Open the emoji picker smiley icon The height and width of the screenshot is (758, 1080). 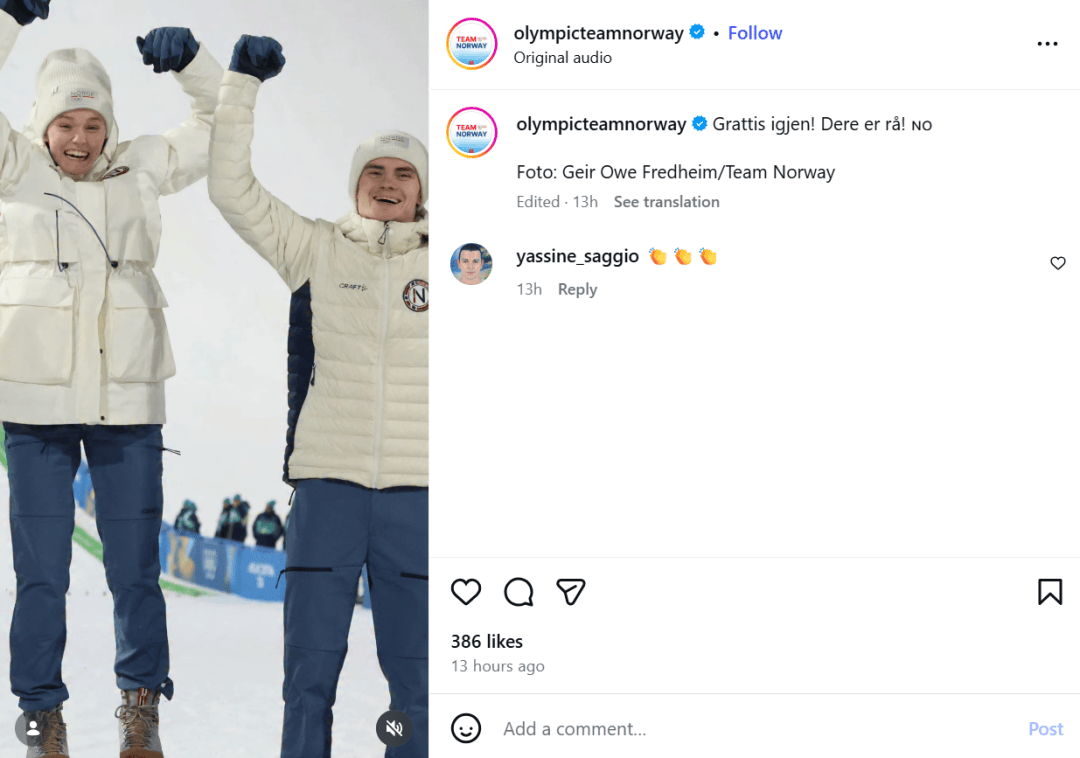click(466, 728)
